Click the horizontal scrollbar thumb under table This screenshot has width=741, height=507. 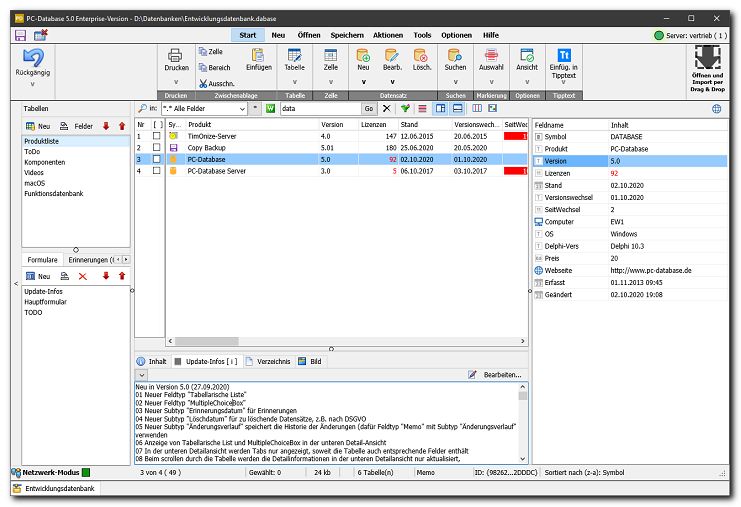207,341
